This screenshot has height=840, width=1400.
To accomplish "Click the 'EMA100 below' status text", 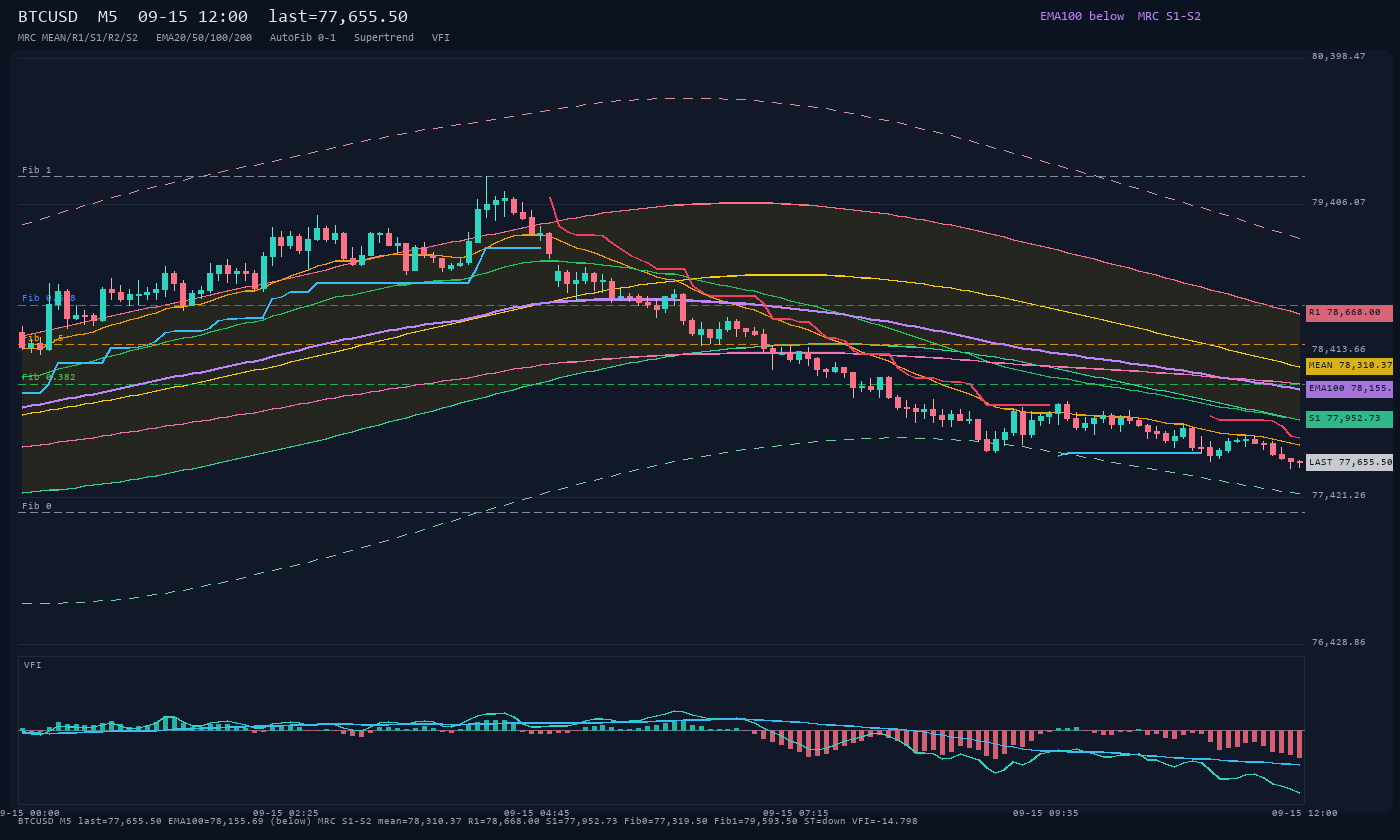I will coord(1082,16).
